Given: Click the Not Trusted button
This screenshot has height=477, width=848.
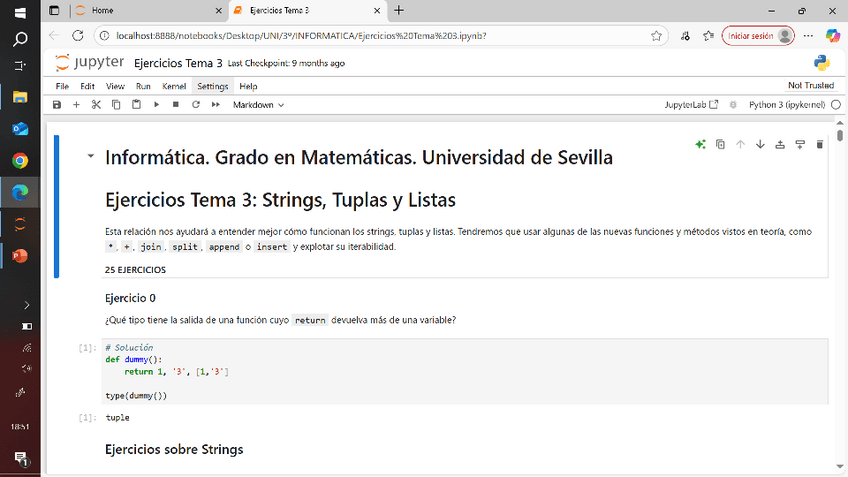Looking at the screenshot, I should click(810, 86).
